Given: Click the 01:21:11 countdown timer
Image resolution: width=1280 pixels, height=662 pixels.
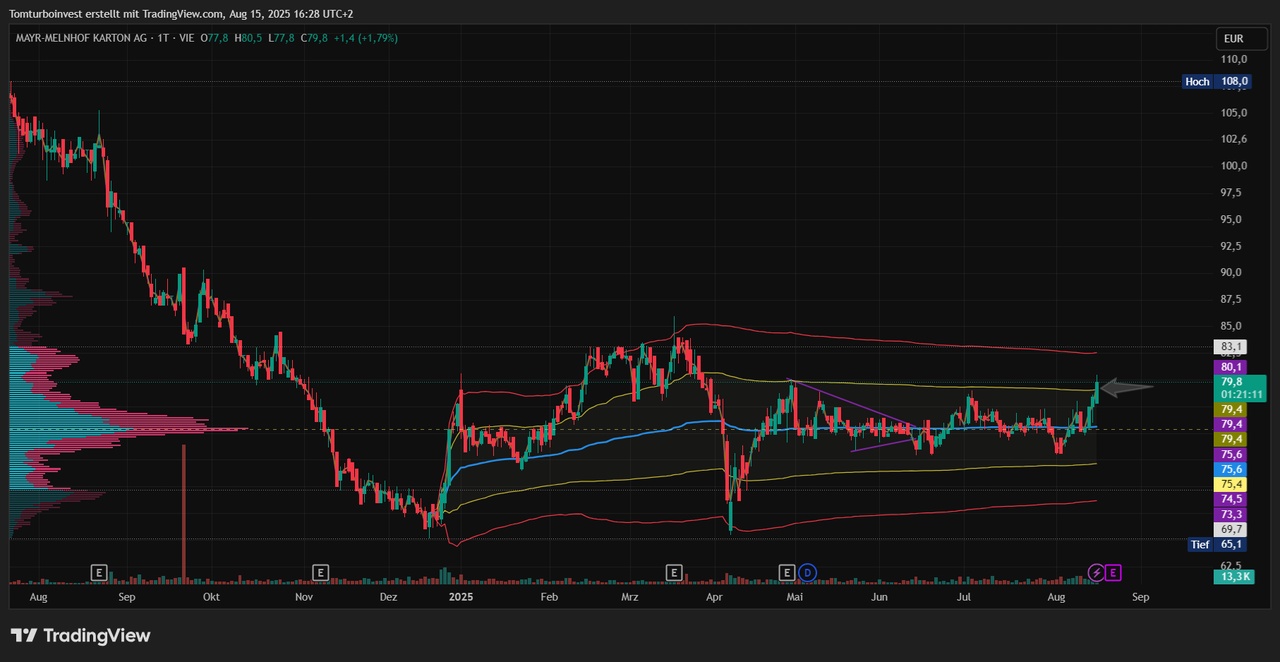Looking at the screenshot, I should click(1243, 395).
